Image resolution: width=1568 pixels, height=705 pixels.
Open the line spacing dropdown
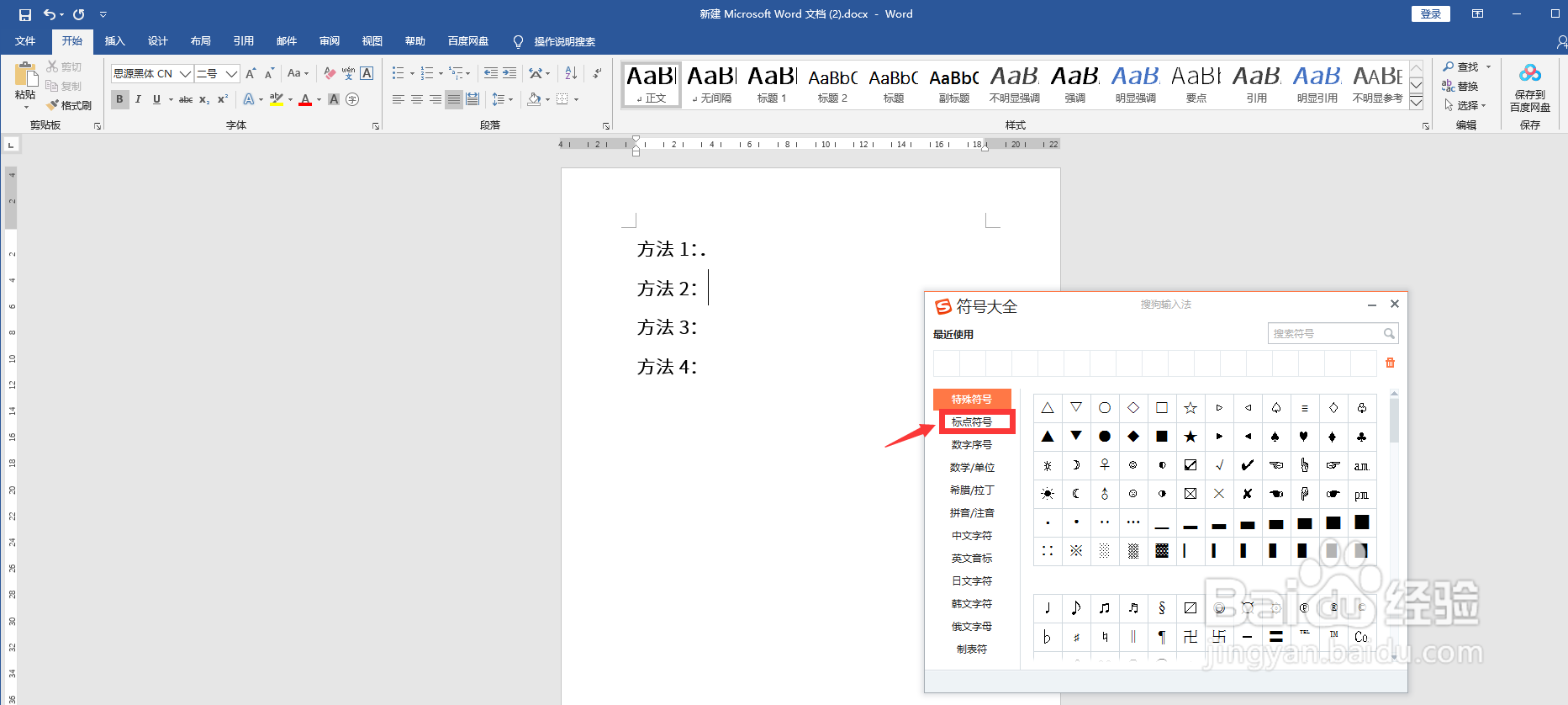(502, 99)
